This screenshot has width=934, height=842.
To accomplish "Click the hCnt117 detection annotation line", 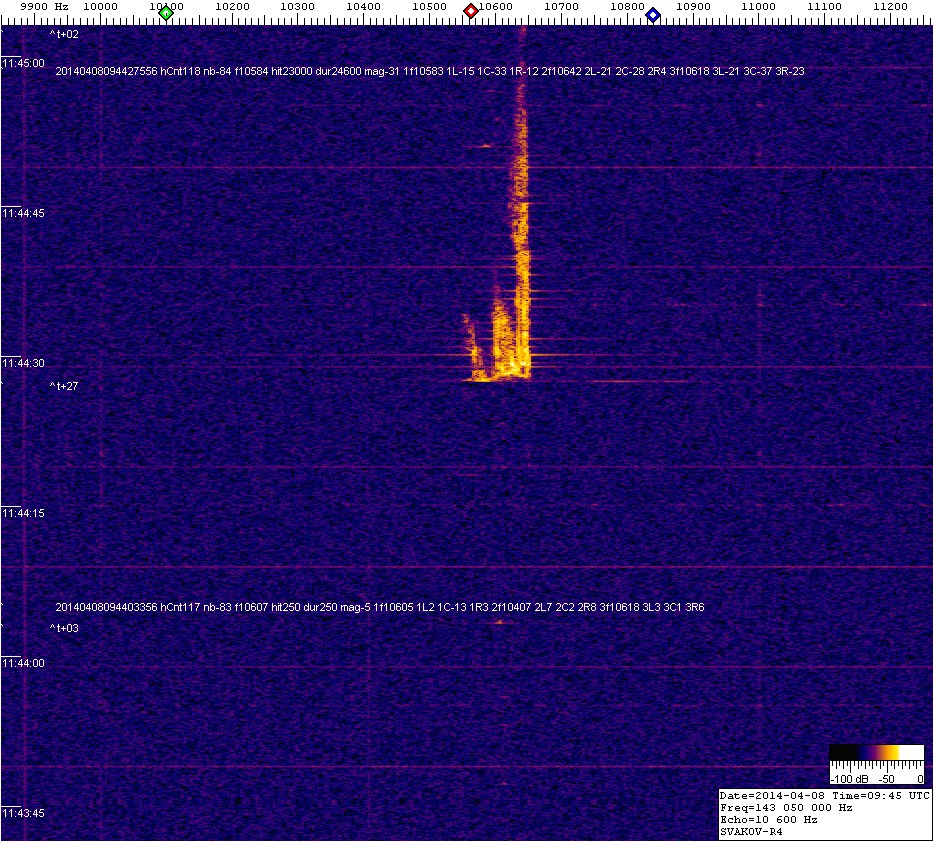I will click(380, 607).
